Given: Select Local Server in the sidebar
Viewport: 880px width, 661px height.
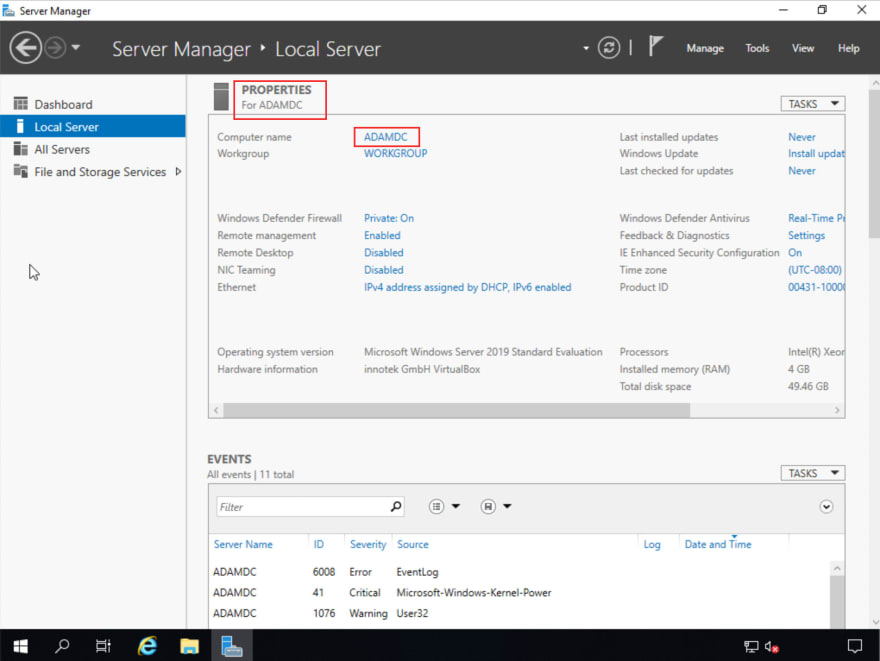Looking at the screenshot, I should click(x=93, y=127).
